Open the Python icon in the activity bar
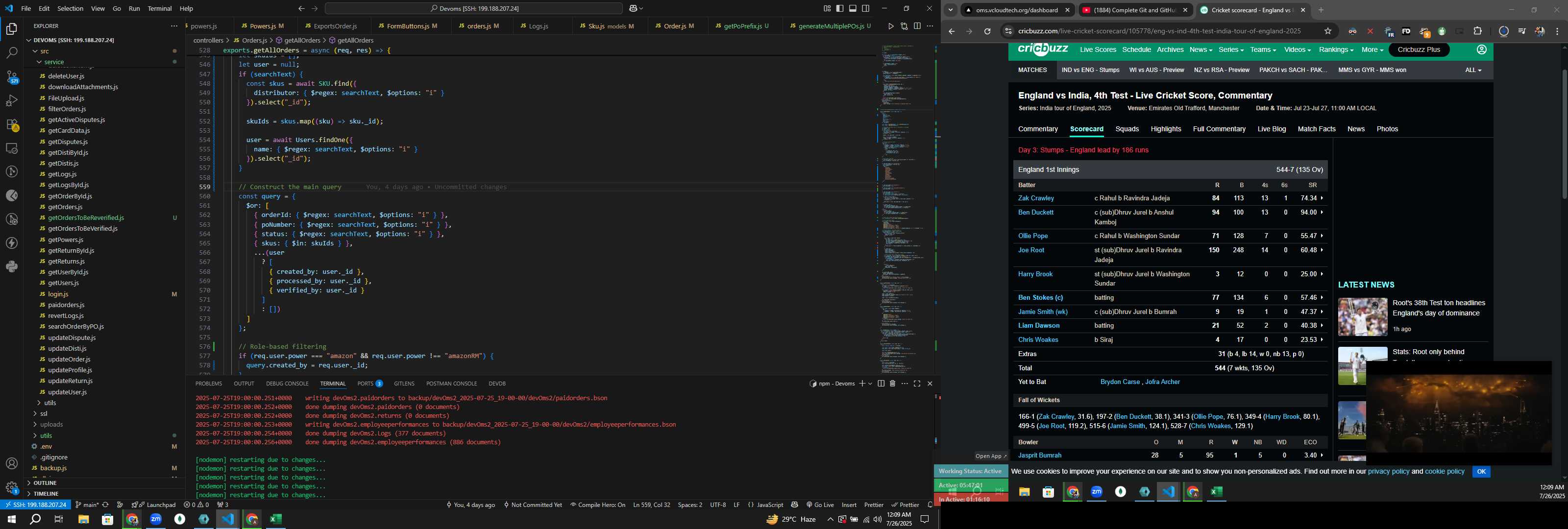This screenshot has height=529, width=1568. (12, 266)
